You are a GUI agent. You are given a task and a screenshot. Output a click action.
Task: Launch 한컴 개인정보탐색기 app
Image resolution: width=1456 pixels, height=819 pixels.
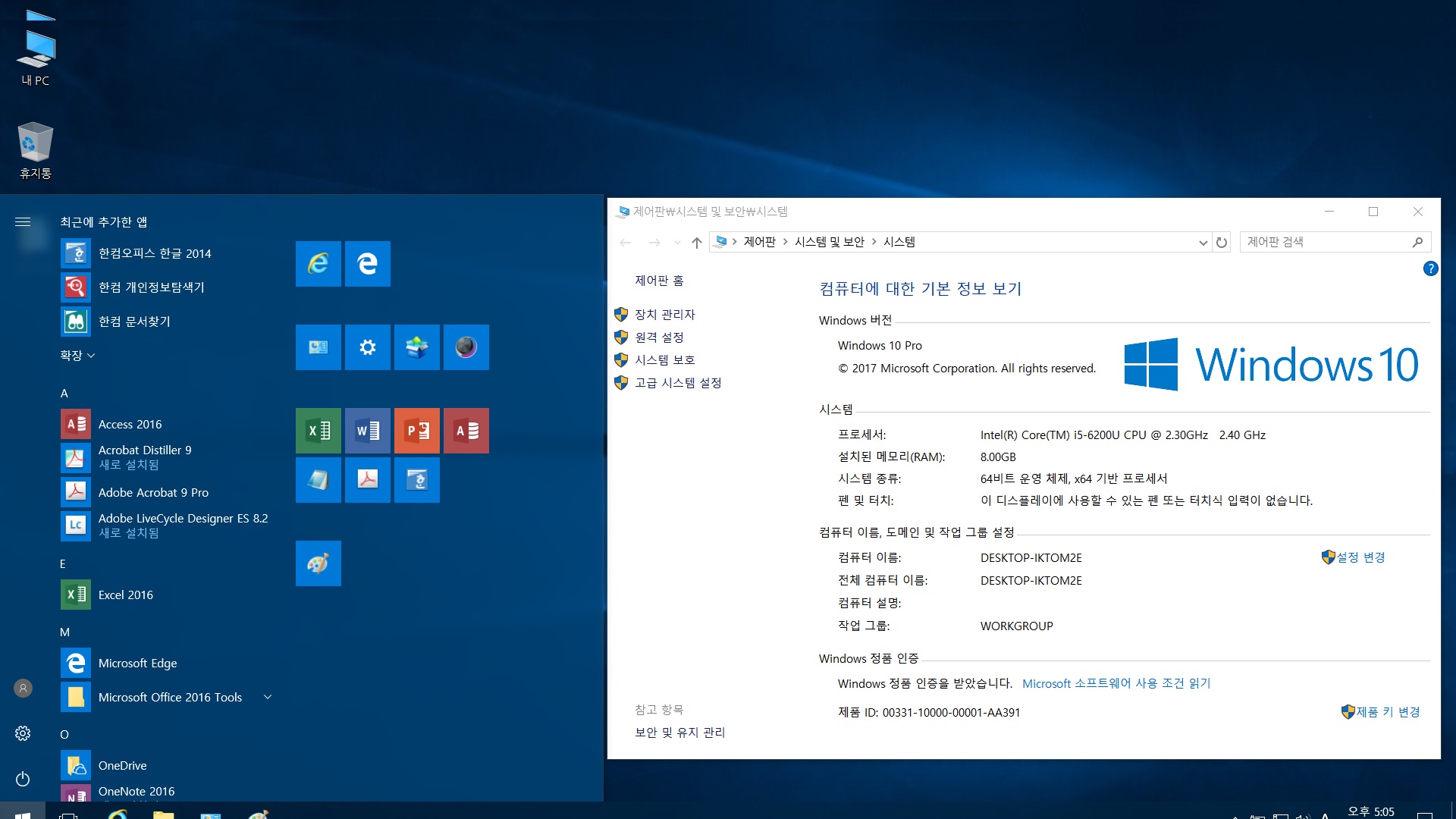coord(167,287)
